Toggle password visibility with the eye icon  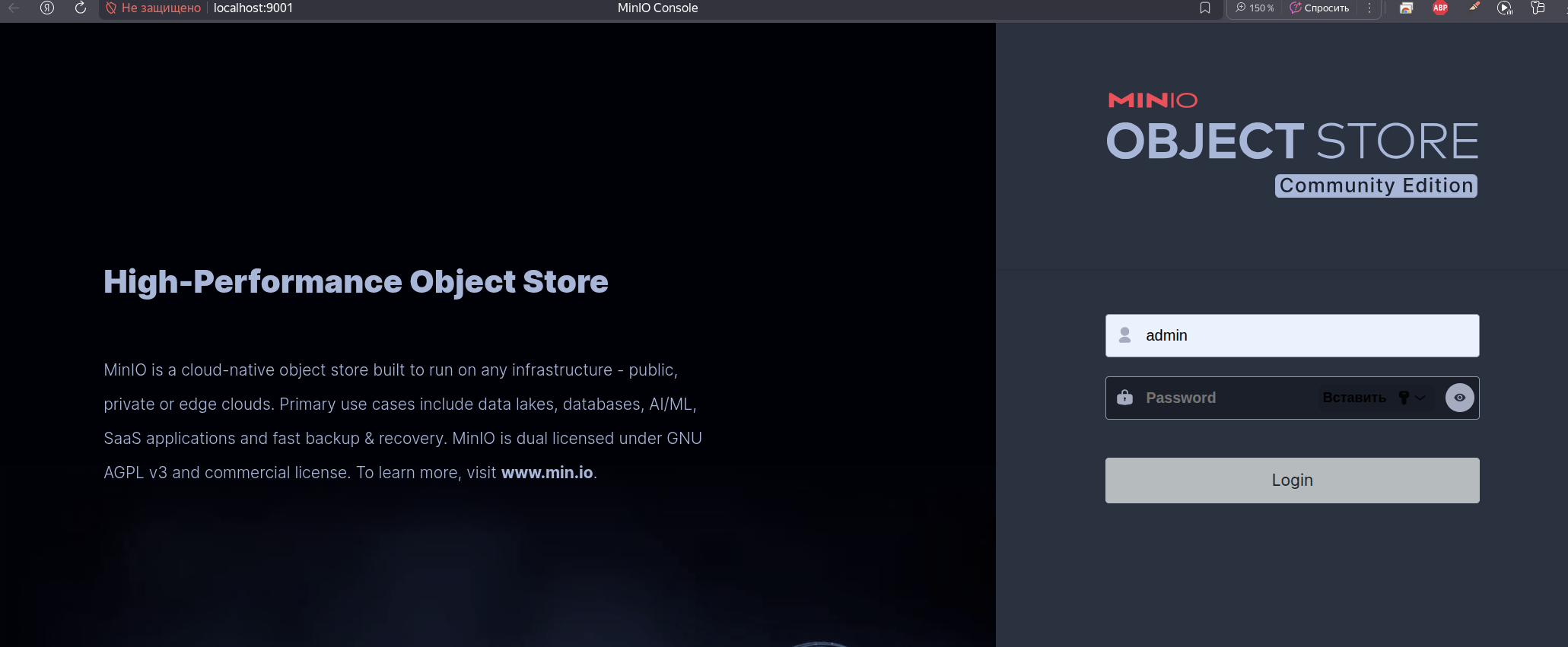(1459, 398)
